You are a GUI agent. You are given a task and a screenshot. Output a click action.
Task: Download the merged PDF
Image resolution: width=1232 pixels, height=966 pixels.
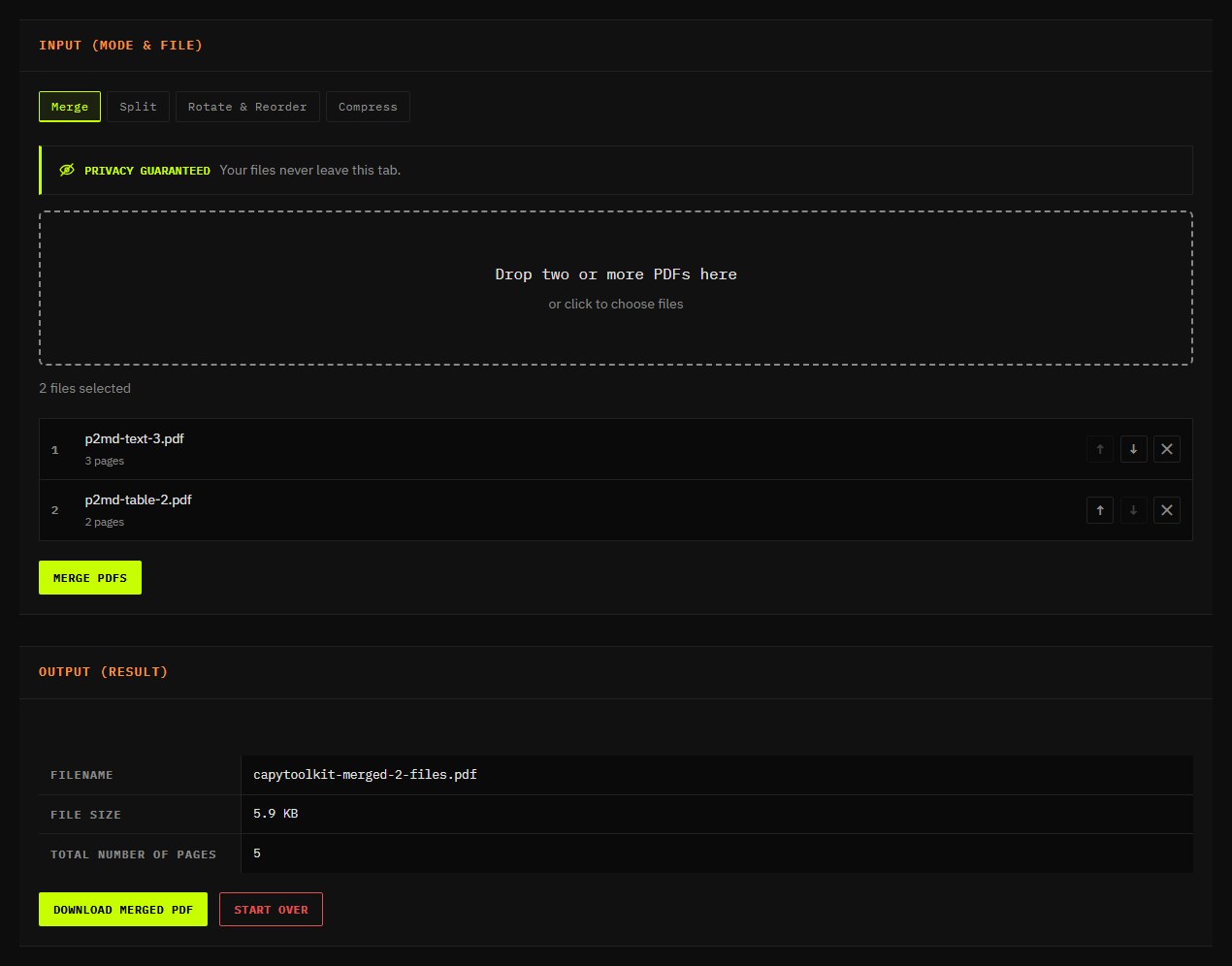123,910
